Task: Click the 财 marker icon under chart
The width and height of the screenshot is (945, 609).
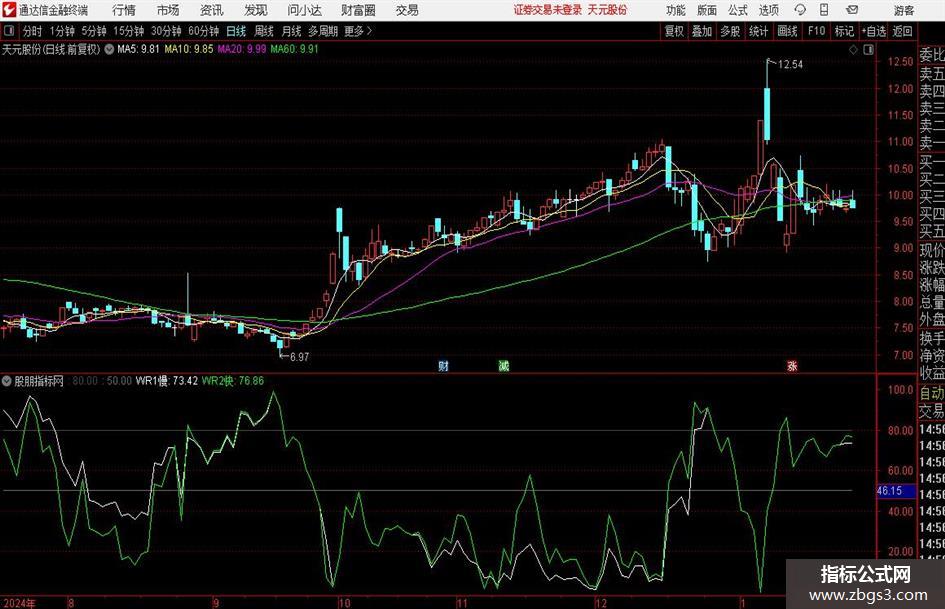Action: [444, 365]
